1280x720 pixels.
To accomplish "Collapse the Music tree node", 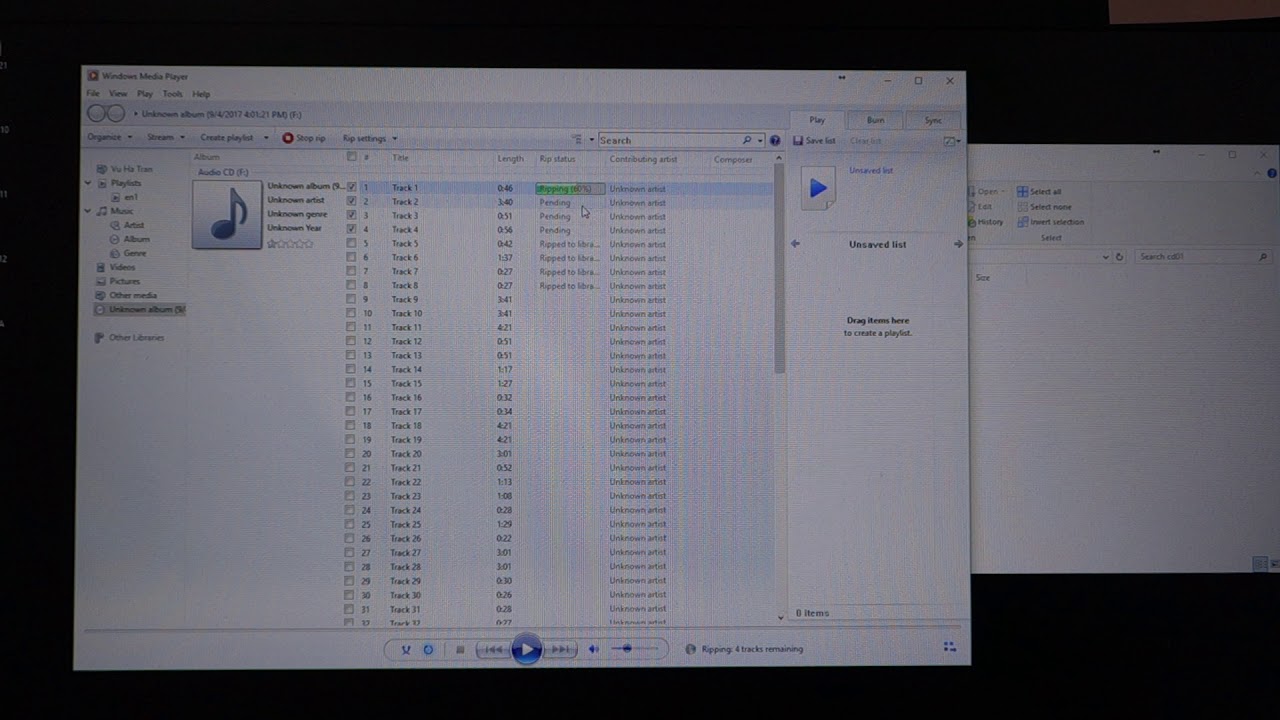I will click(88, 212).
